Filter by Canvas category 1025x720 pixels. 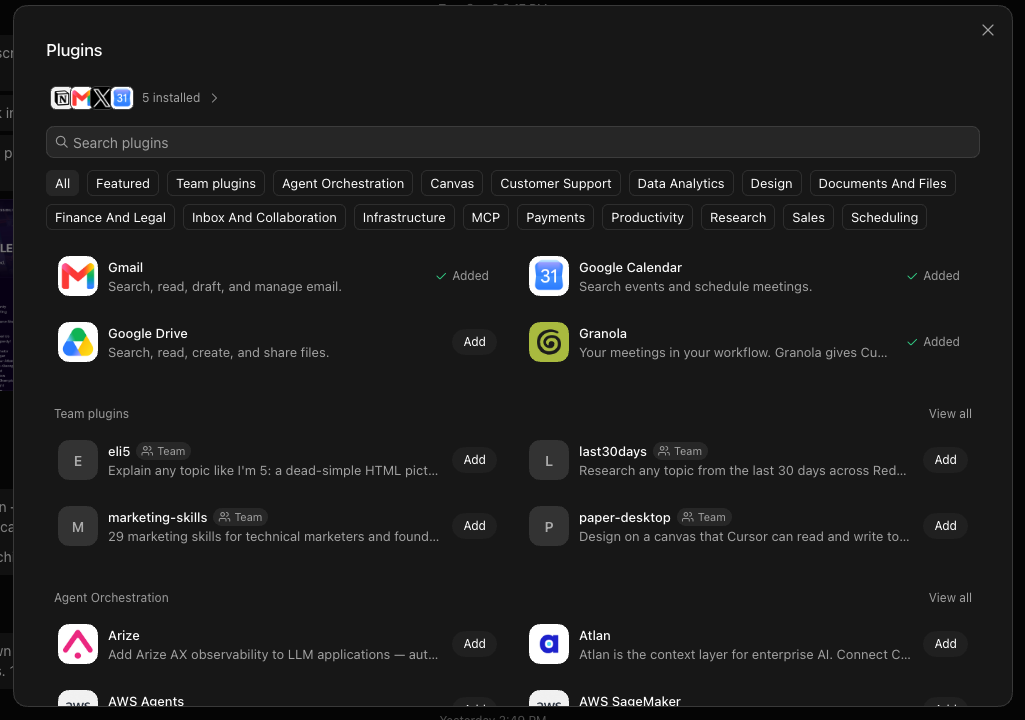point(452,184)
